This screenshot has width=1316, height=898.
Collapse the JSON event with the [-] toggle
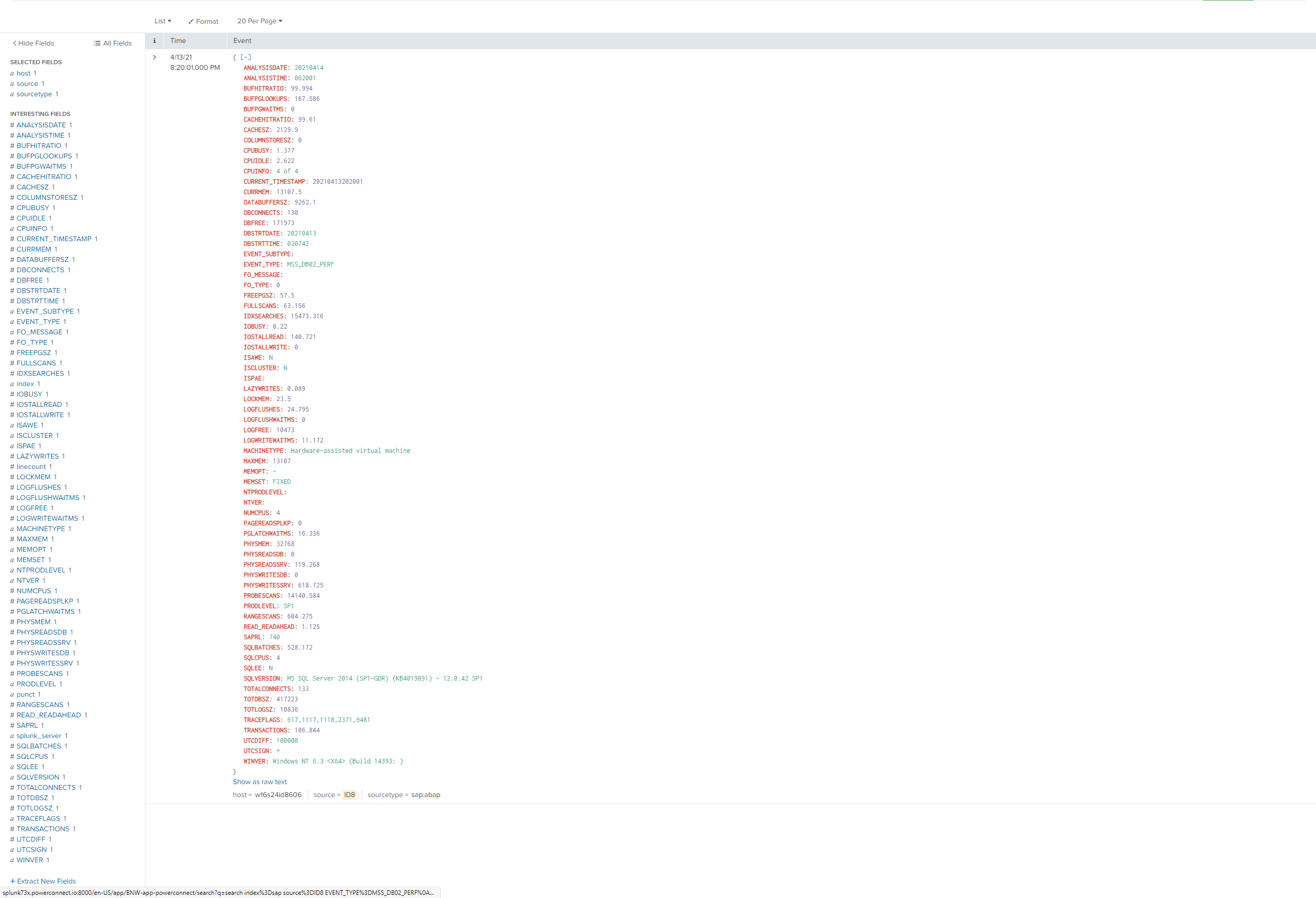click(x=245, y=56)
